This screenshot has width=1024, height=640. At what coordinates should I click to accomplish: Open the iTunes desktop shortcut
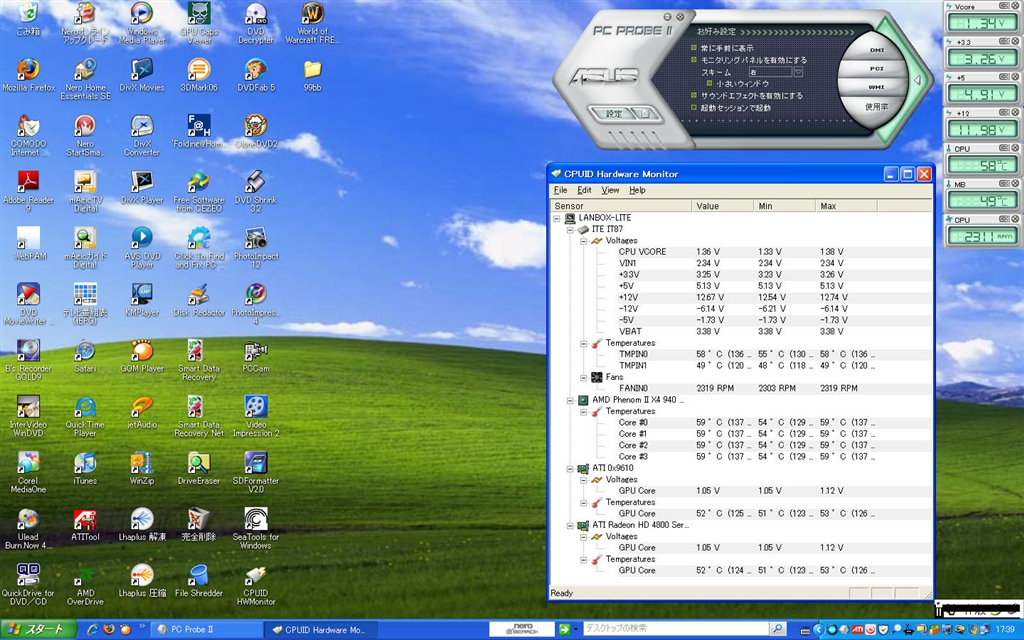tap(85, 464)
